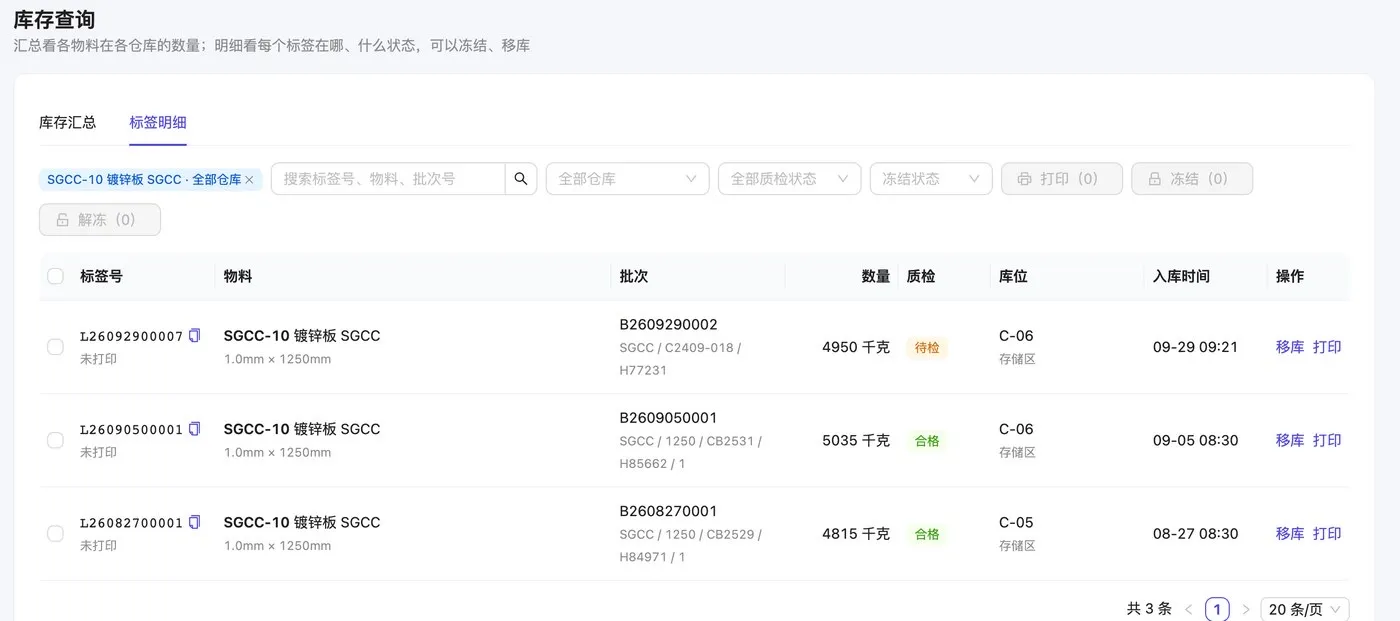Focus the 搜索标签号、物料、批次号 search field
1400x621 pixels.
click(x=388, y=179)
